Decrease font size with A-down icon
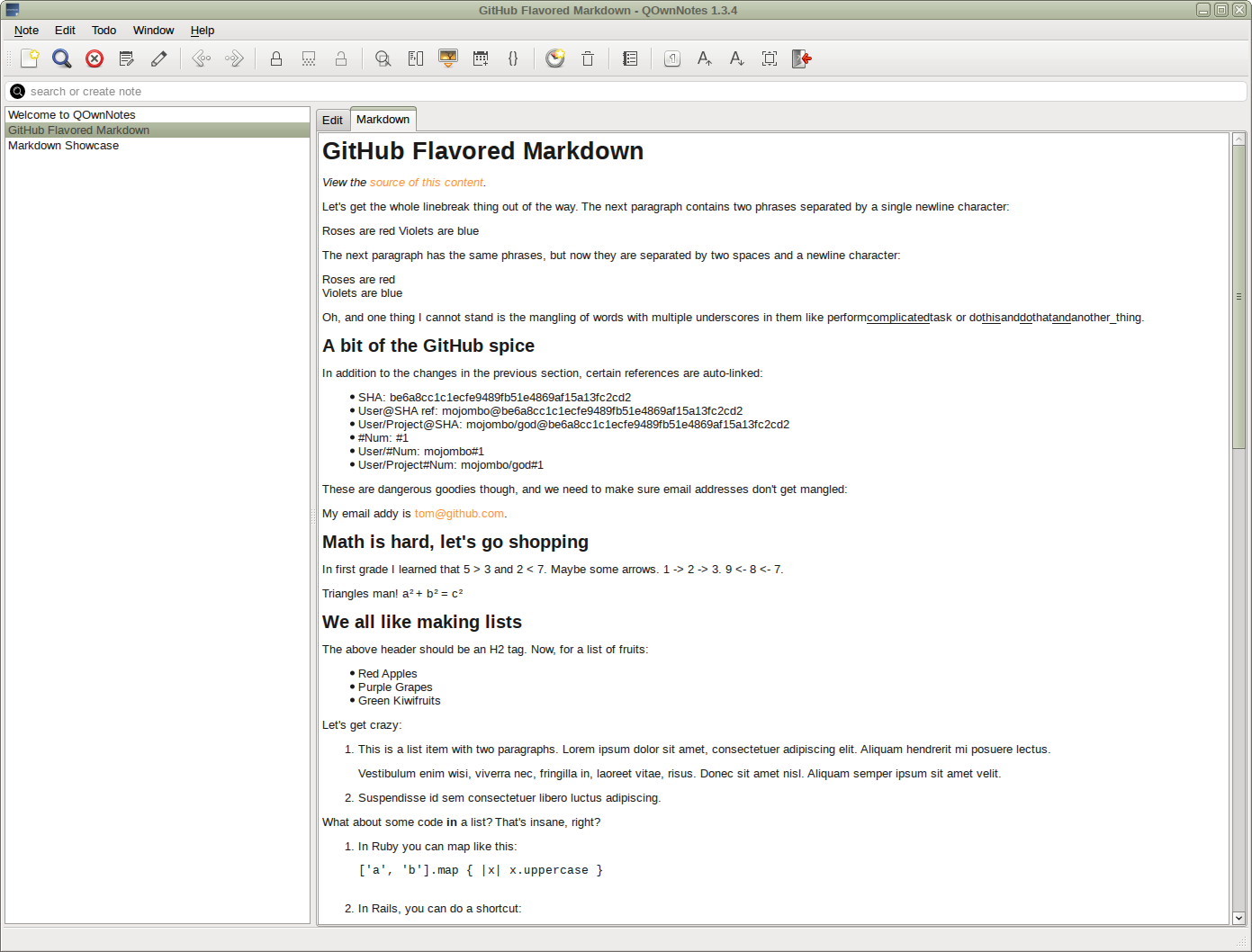Viewport: 1252px width, 952px height. click(x=737, y=58)
